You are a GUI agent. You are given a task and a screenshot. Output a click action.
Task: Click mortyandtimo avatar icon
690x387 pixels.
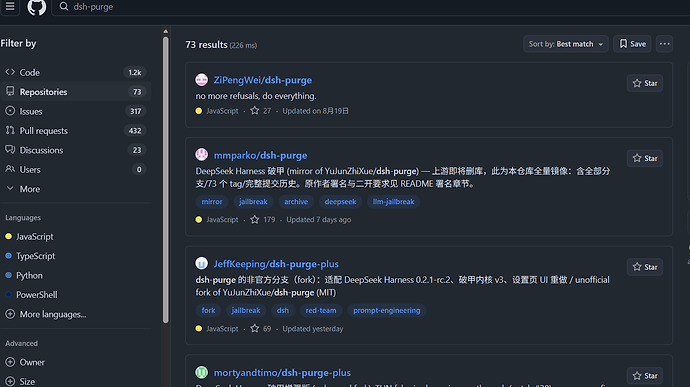tap(202, 372)
